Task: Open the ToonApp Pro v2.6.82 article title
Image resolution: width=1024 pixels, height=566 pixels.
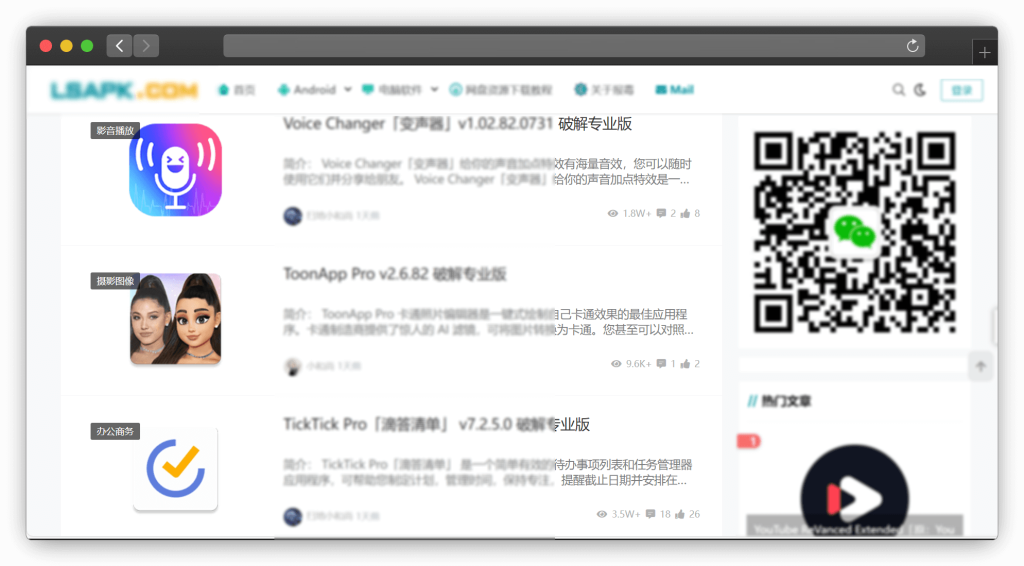Action: (x=394, y=274)
